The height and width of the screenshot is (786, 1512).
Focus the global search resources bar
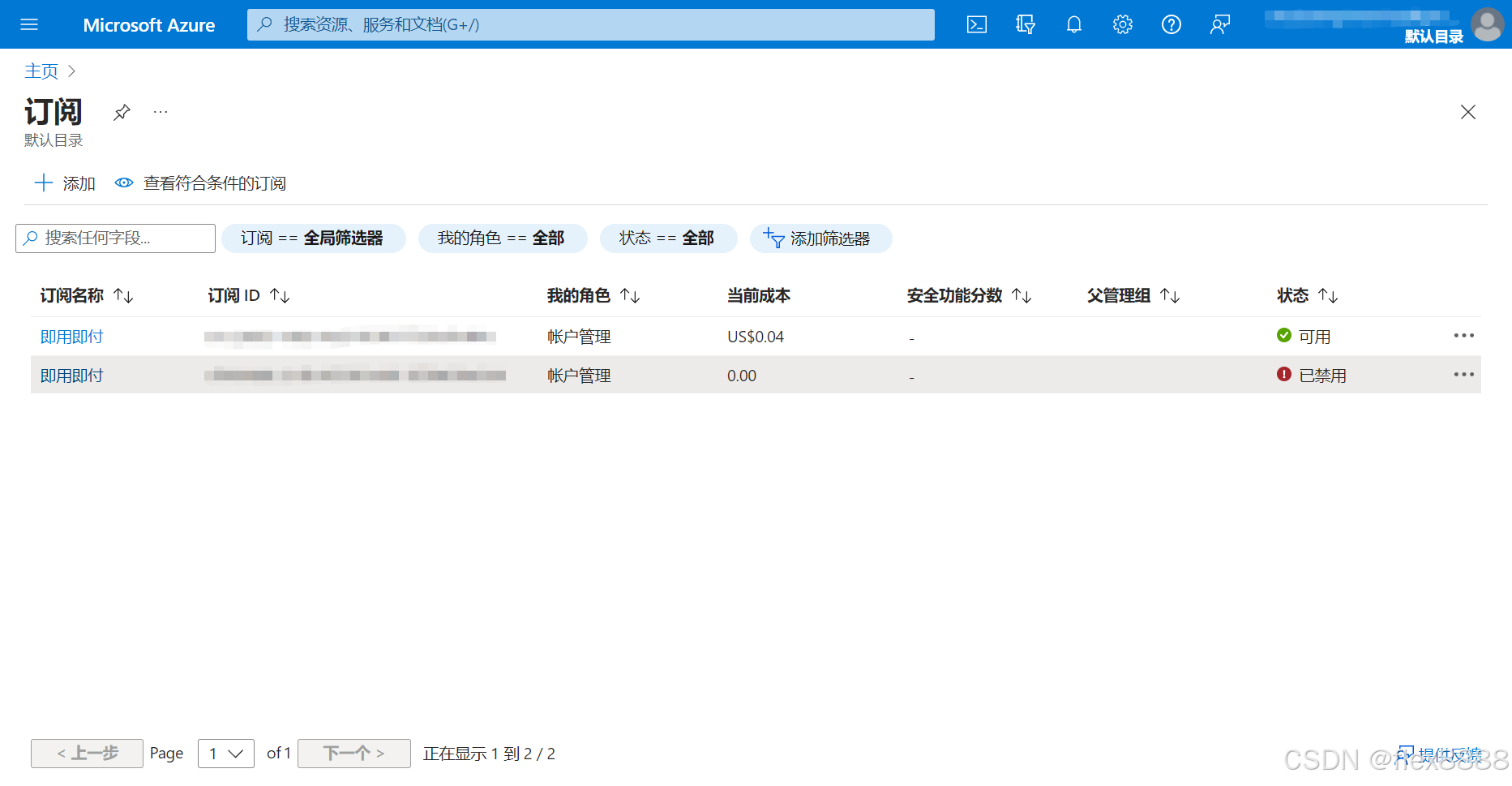tap(590, 24)
